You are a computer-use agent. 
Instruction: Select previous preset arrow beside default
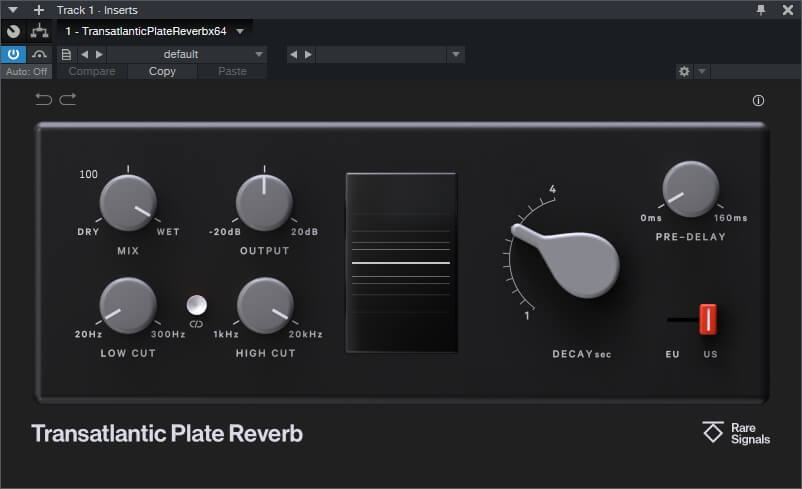pos(84,54)
